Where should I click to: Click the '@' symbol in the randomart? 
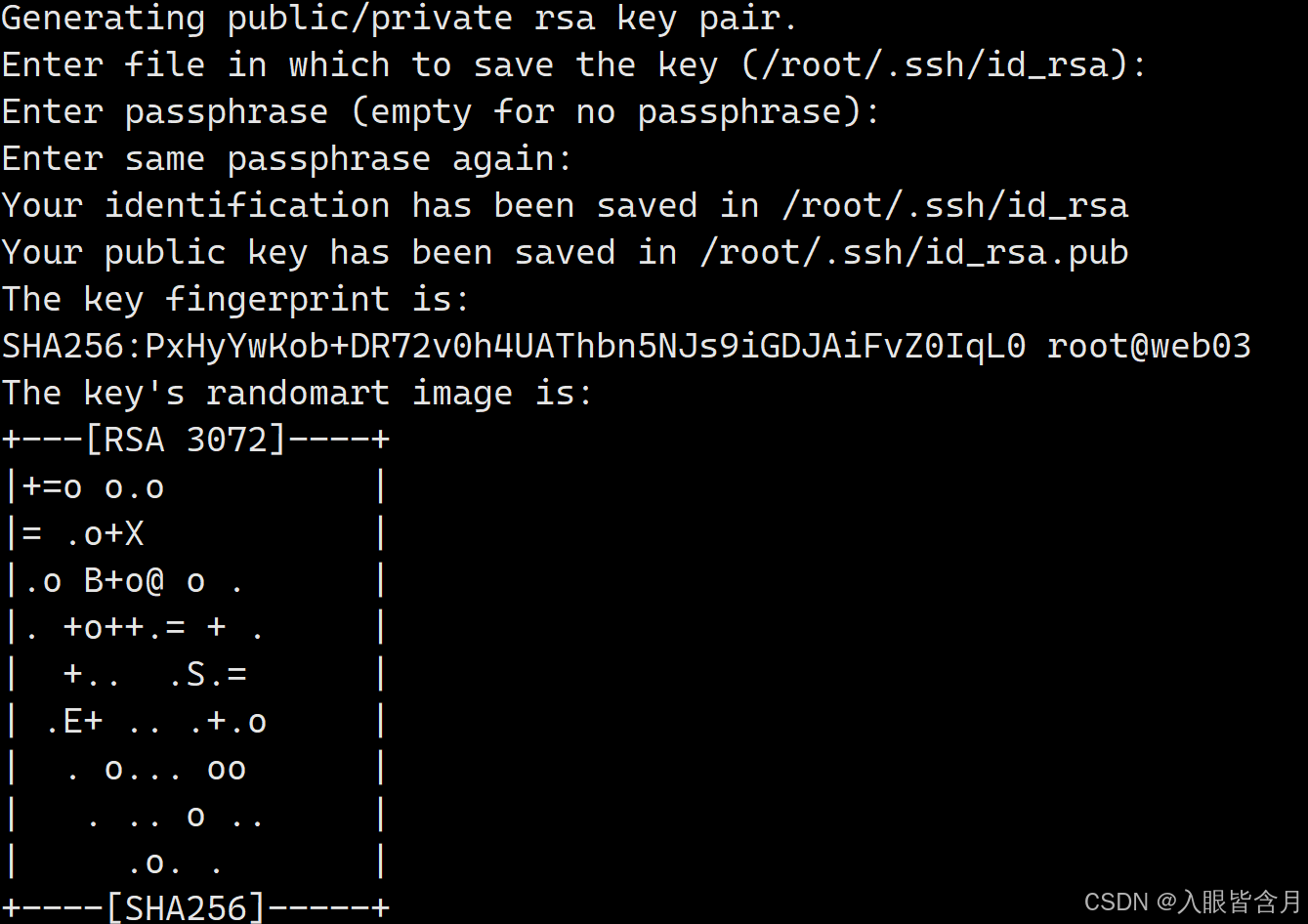154,582
